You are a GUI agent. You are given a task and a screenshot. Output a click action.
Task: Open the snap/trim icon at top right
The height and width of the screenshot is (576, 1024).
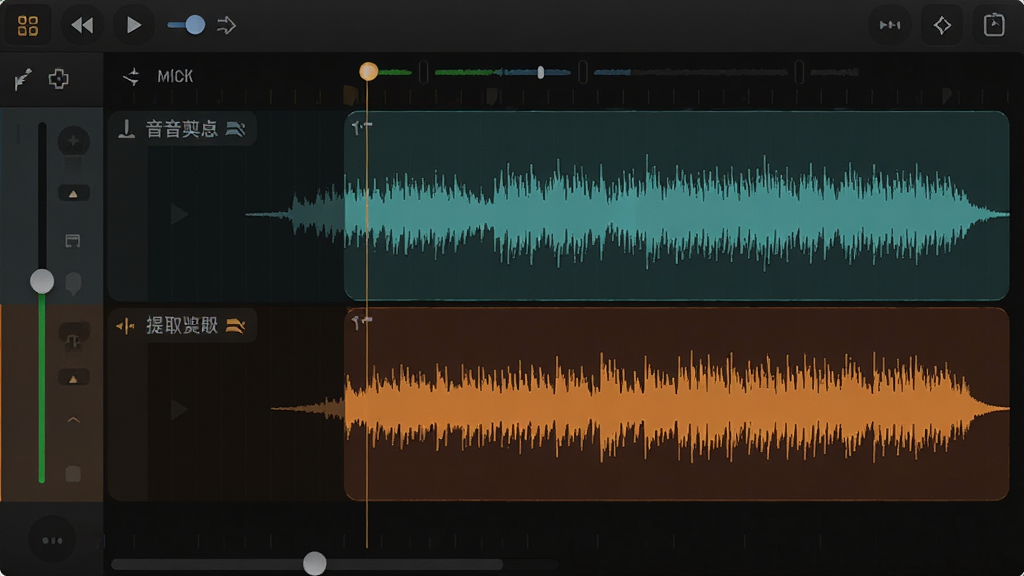tap(890, 25)
